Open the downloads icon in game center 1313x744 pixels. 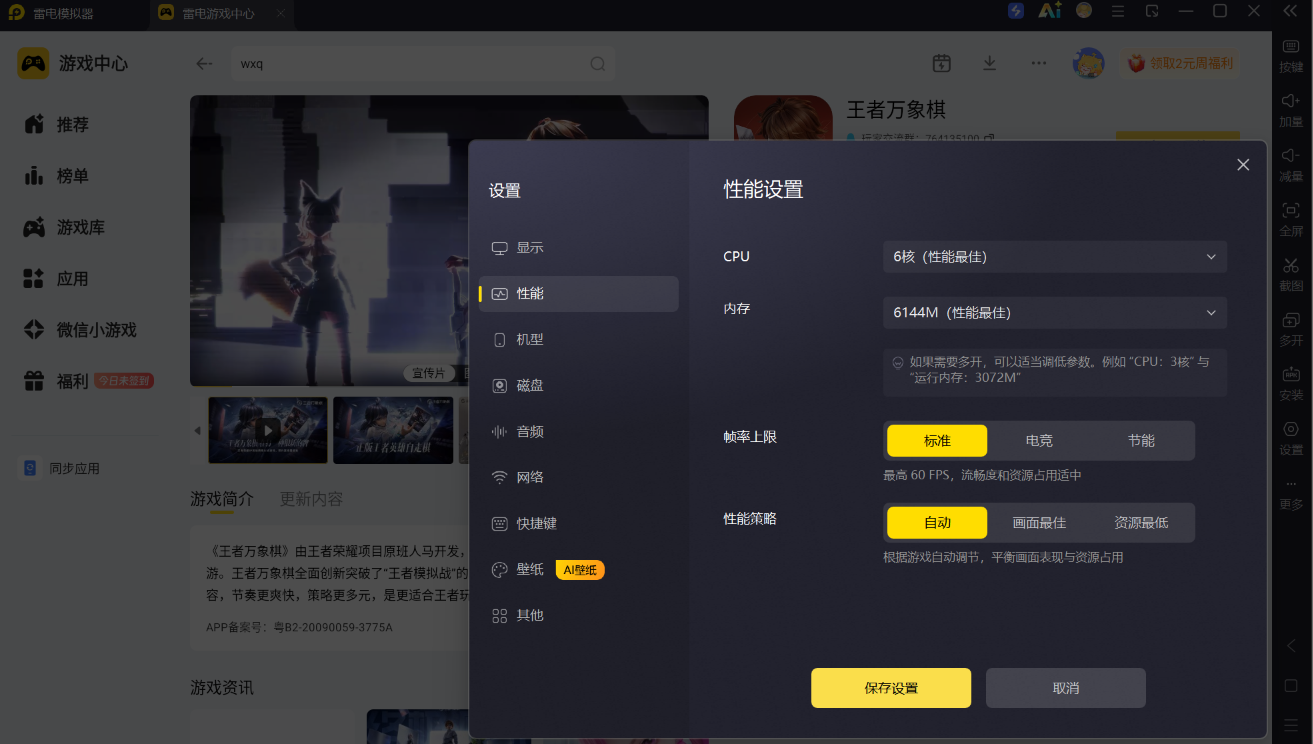989,63
